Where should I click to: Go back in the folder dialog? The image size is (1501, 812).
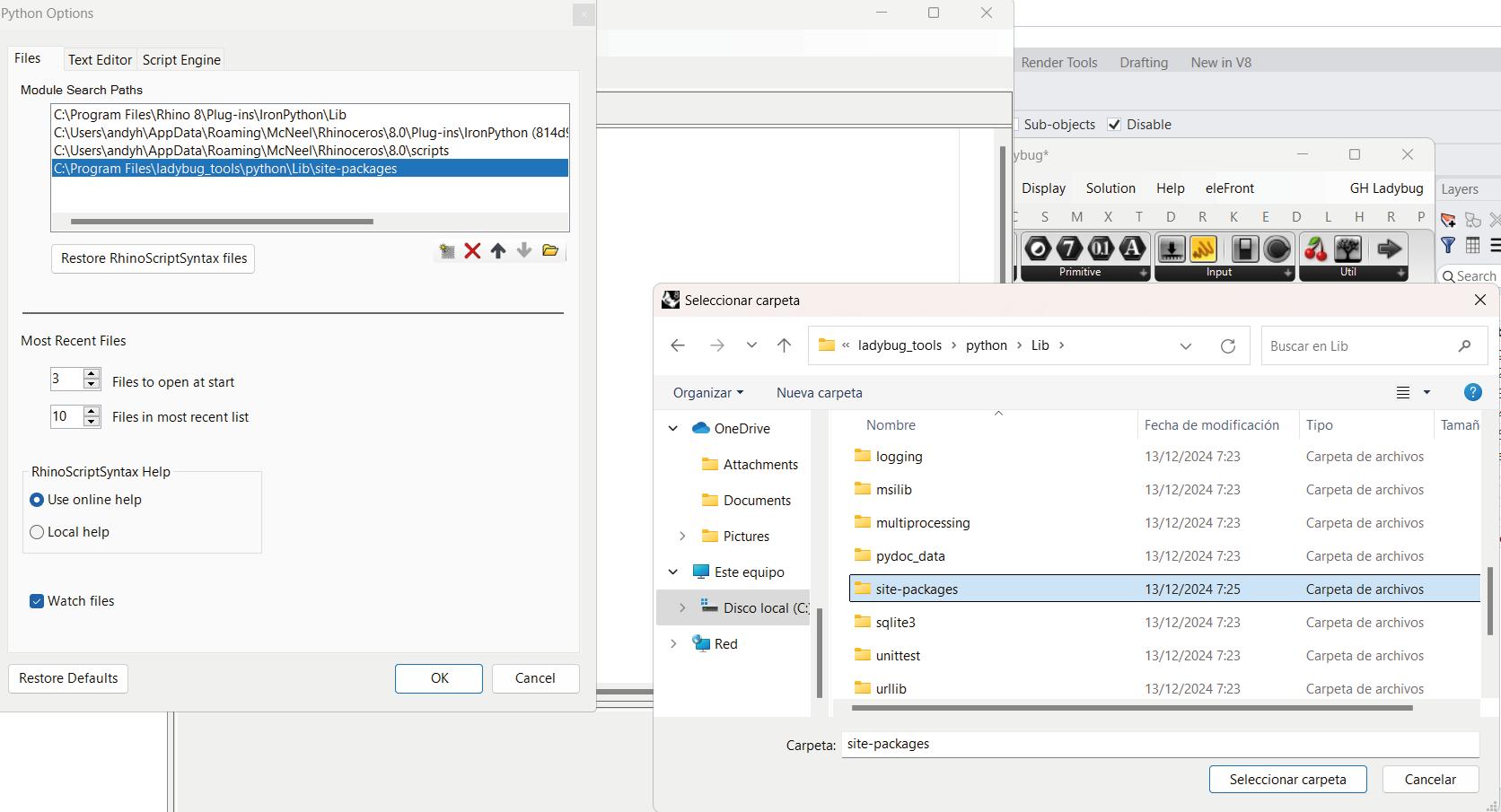[678, 345]
